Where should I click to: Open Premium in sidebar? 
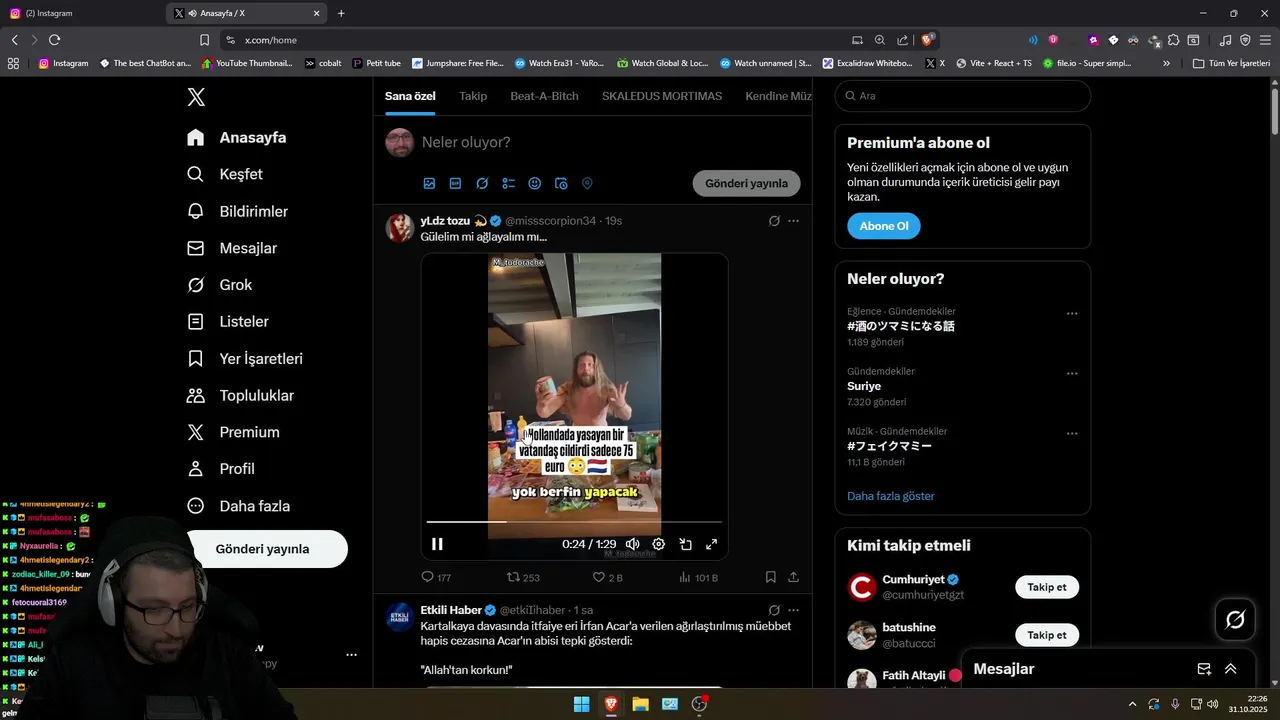[x=233, y=432]
